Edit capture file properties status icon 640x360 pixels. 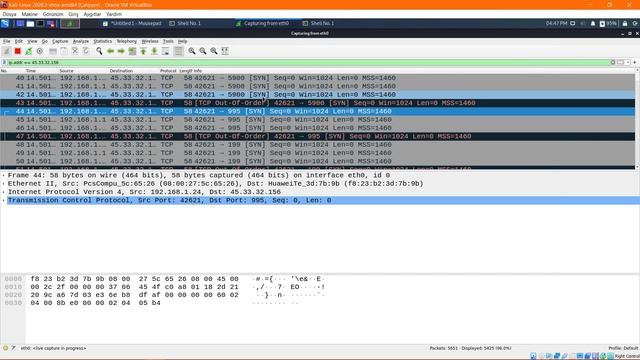[13, 348]
